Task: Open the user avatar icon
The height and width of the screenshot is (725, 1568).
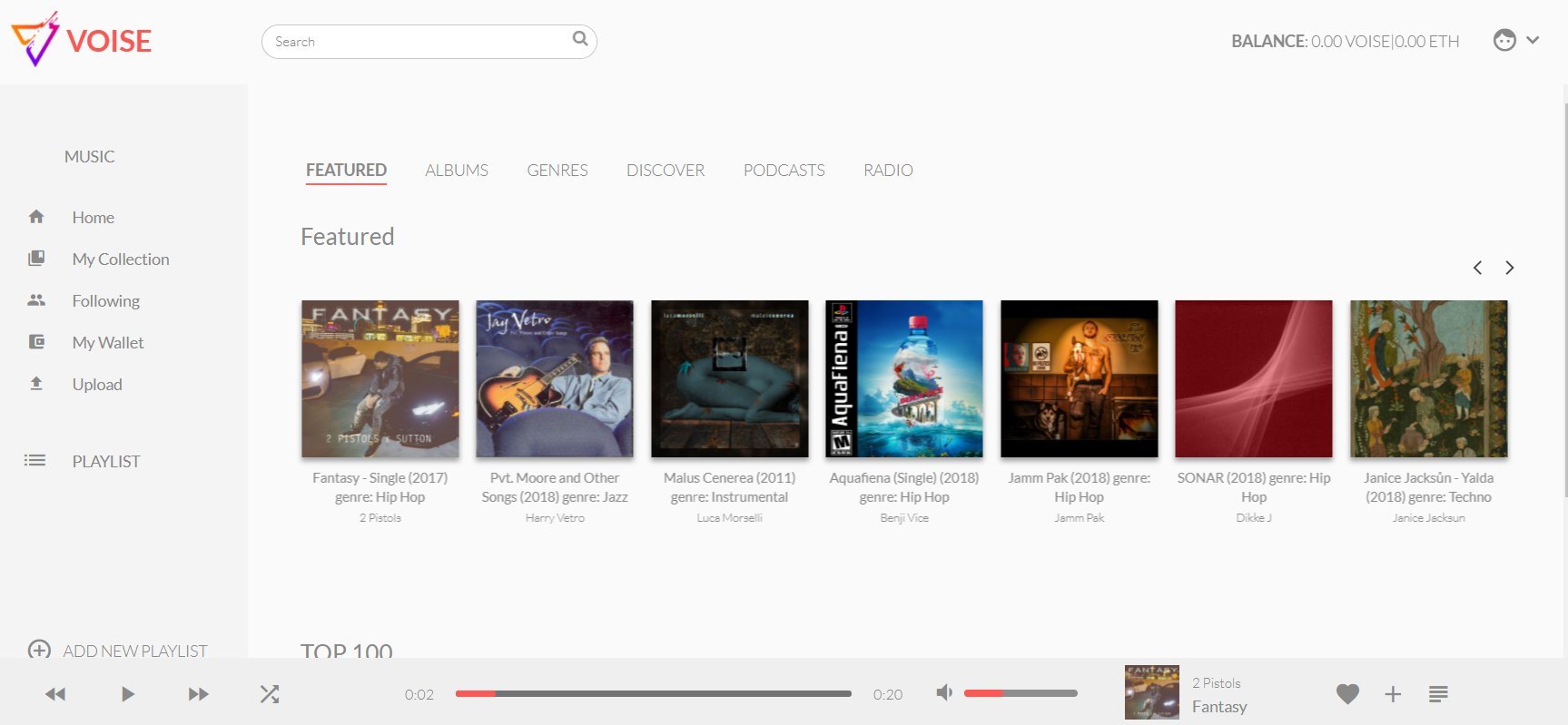Action: pos(1504,41)
